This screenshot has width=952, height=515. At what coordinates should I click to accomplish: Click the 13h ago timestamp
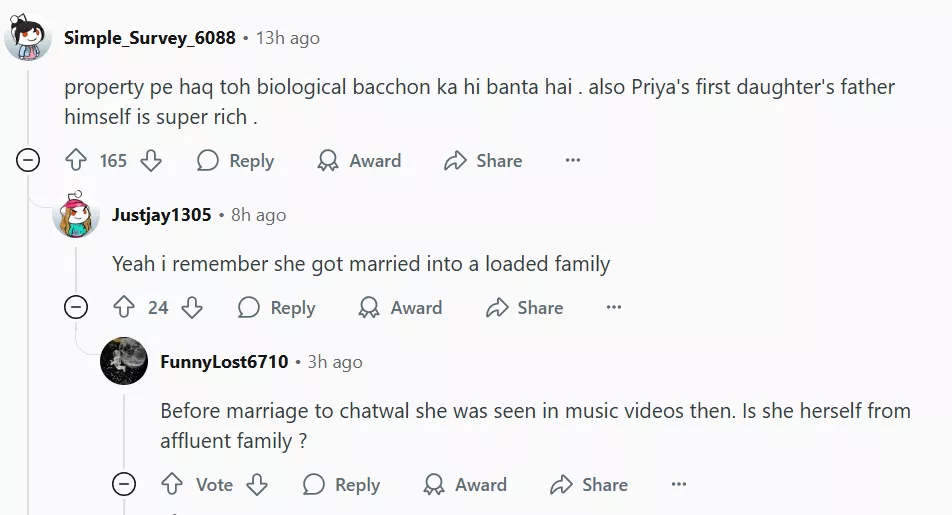[x=288, y=38]
